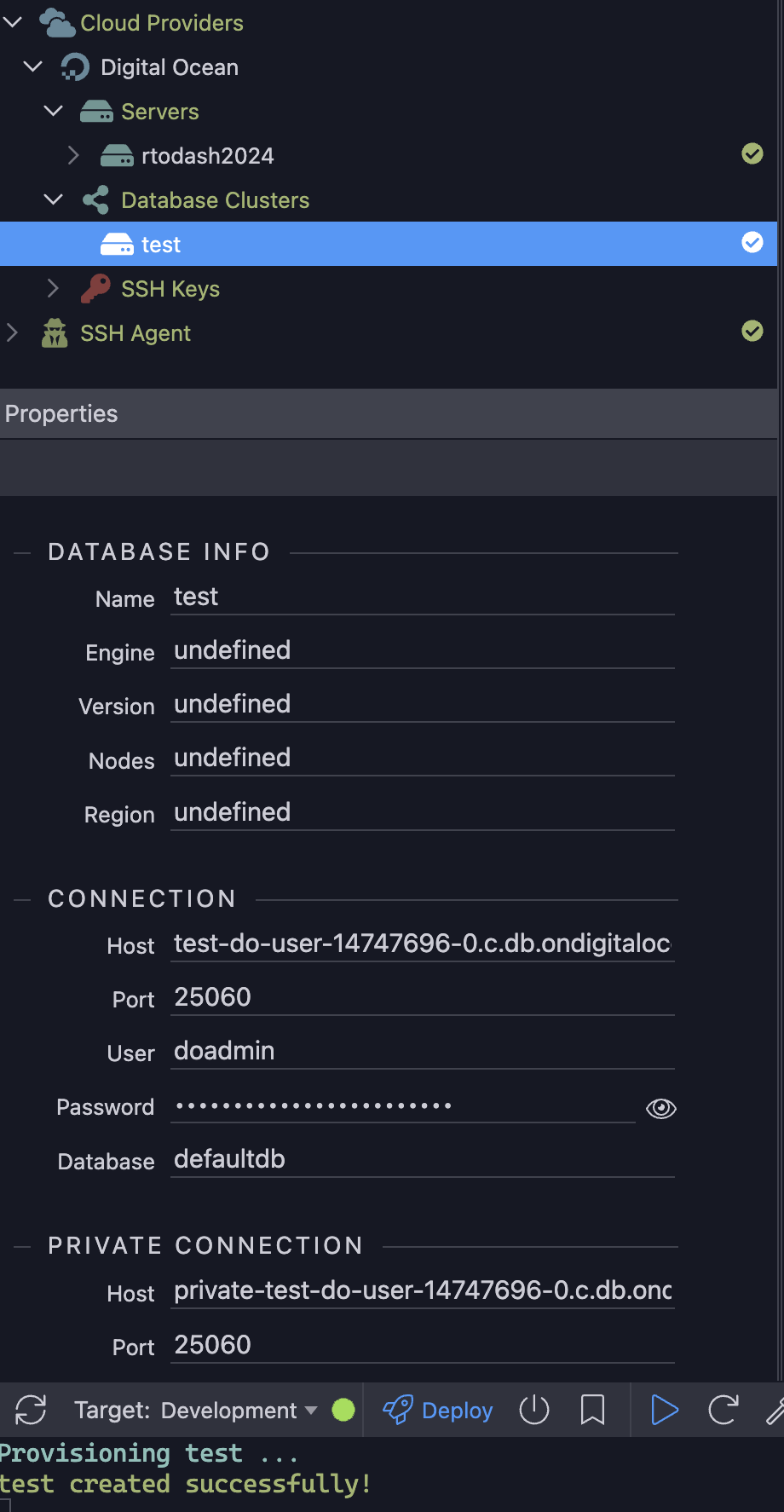Click green check status beside rtodash2024

[752, 153]
